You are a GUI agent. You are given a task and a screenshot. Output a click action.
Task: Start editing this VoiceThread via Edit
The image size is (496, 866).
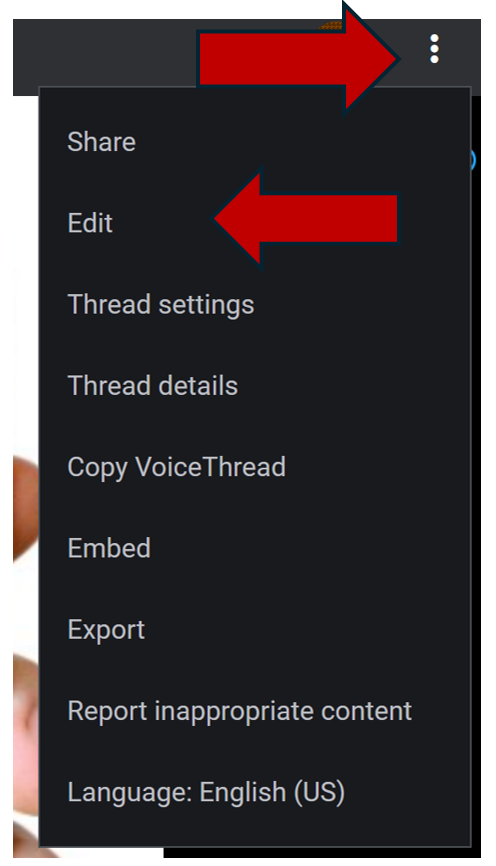coord(255,223)
